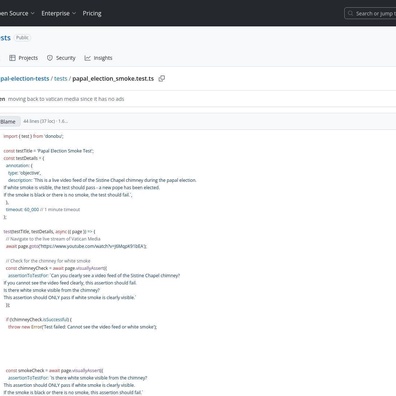This screenshot has width=396, height=396.
Task: Switch to the Insights tab
Action: pyautogui.click(x=98, y=58)
